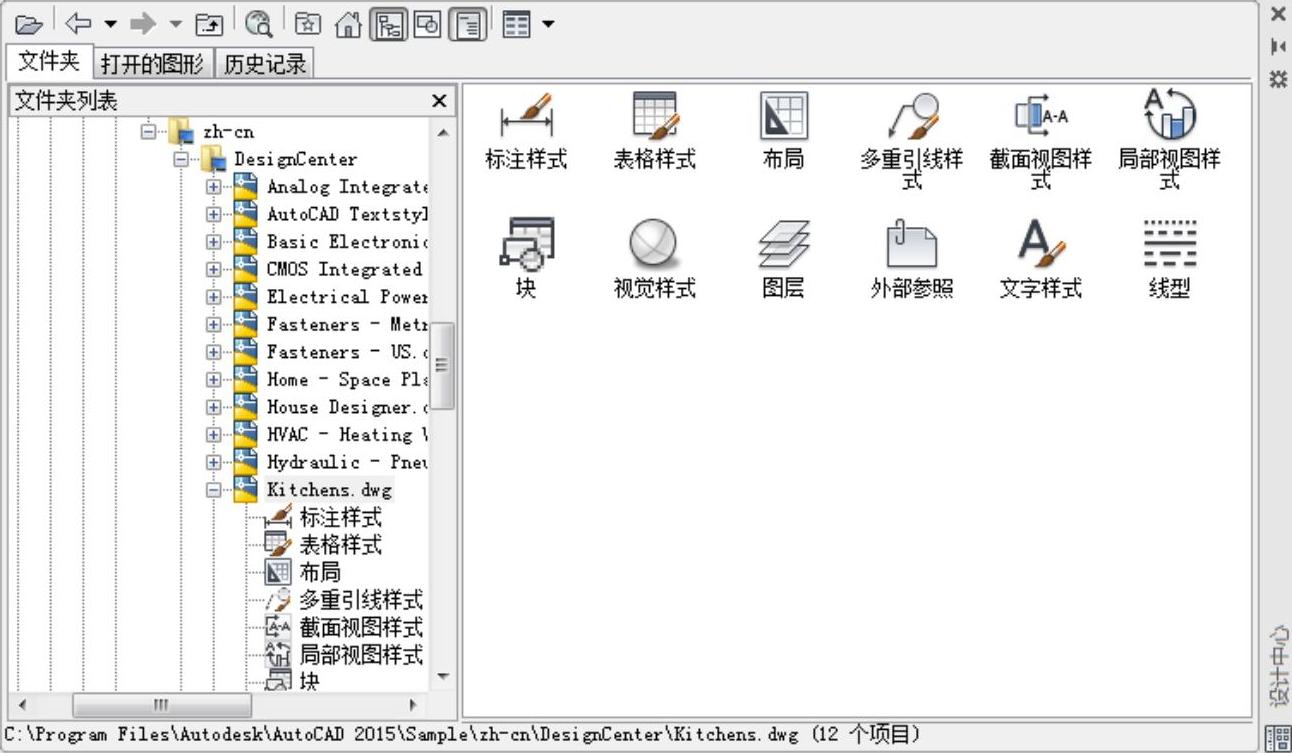Viewport: 1292px width, 753px height.
Task: Toggle the tree view panel button
Action: click(388, 24)
